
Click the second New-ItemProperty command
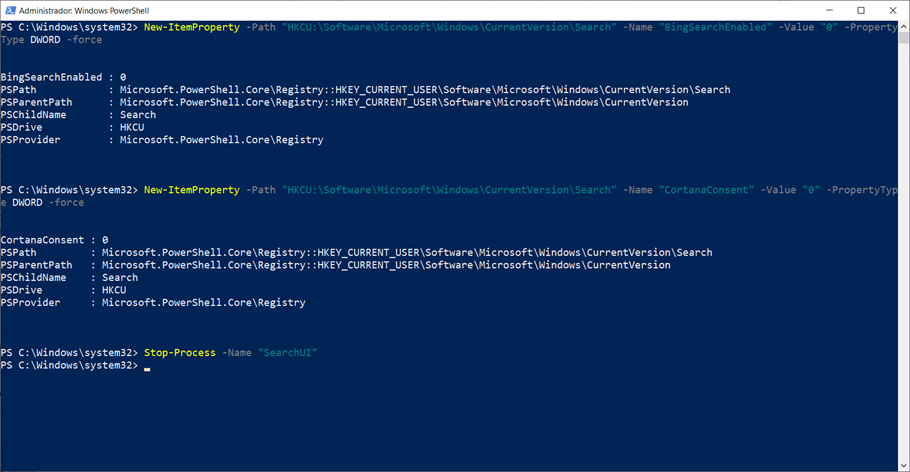pyautogui.click(x=192, y=190)
